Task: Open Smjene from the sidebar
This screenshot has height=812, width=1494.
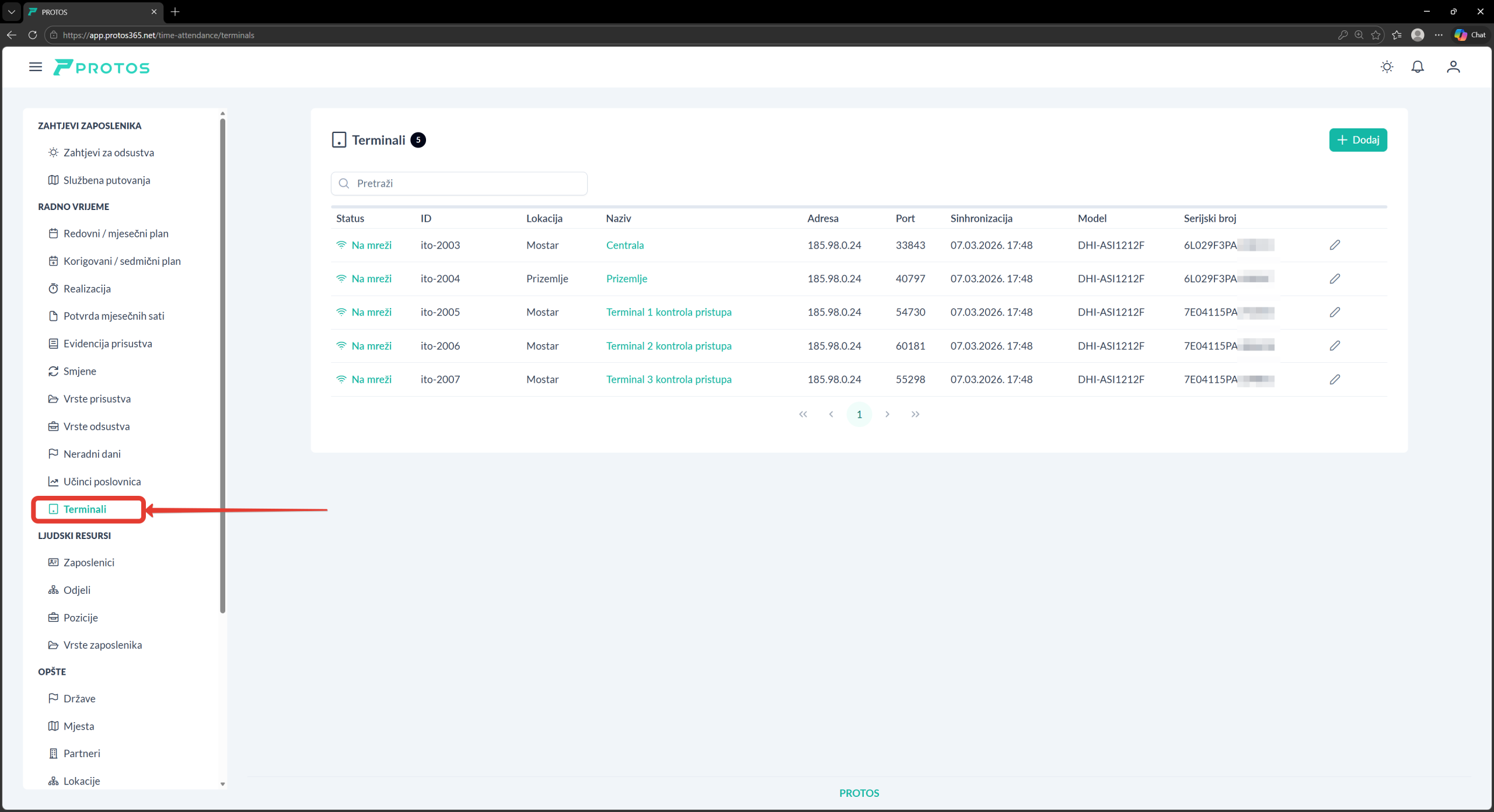Action: click(79, 371)
